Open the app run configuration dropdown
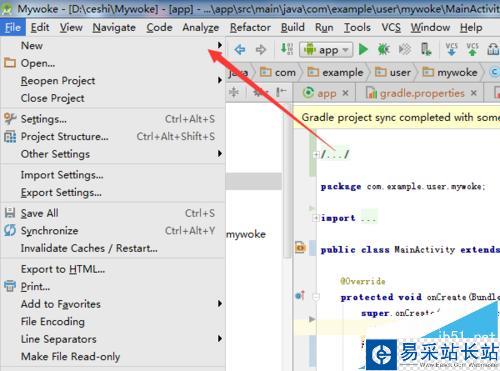Screen dimensions: 500x371 (326, 50)
